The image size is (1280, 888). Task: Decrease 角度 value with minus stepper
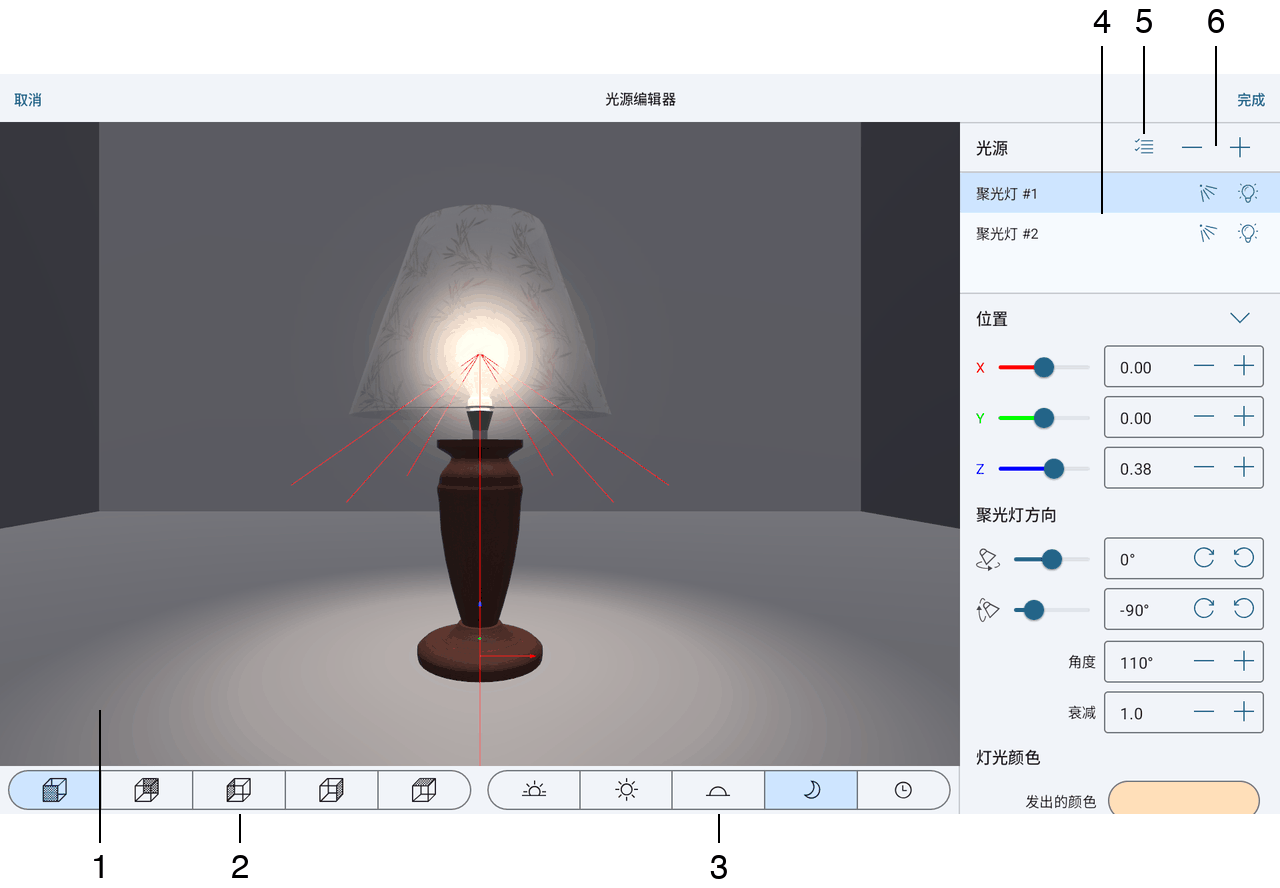tap(1204, 661)
